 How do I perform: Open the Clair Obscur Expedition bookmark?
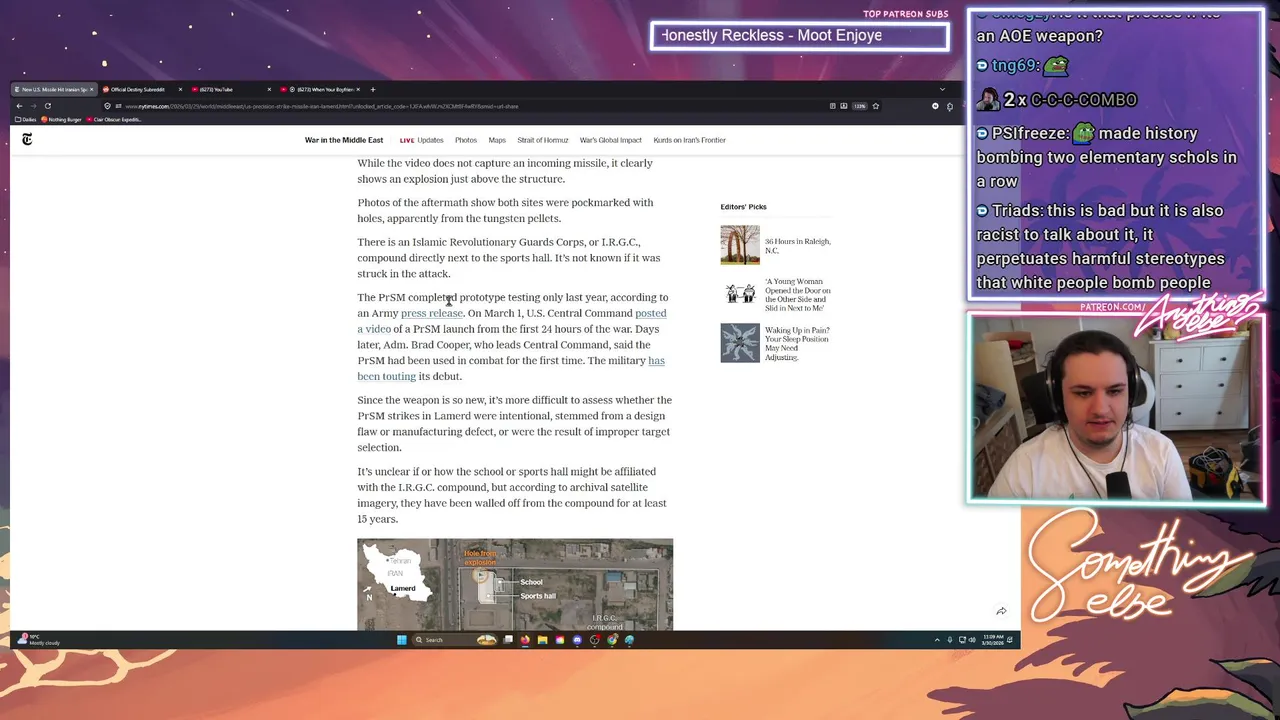(114, 120)
